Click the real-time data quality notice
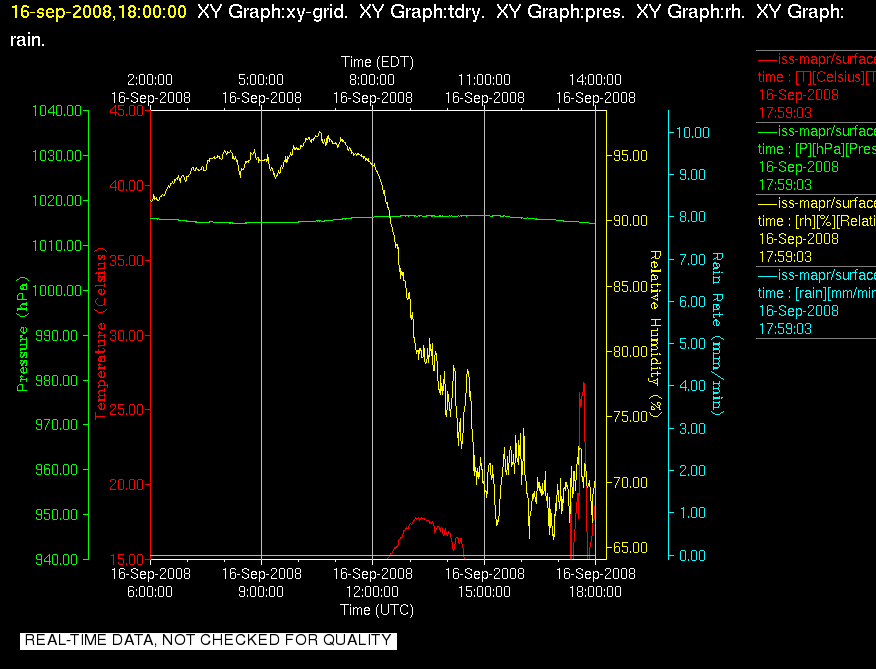This screenshot has width=876, height=669. point(208,640)
